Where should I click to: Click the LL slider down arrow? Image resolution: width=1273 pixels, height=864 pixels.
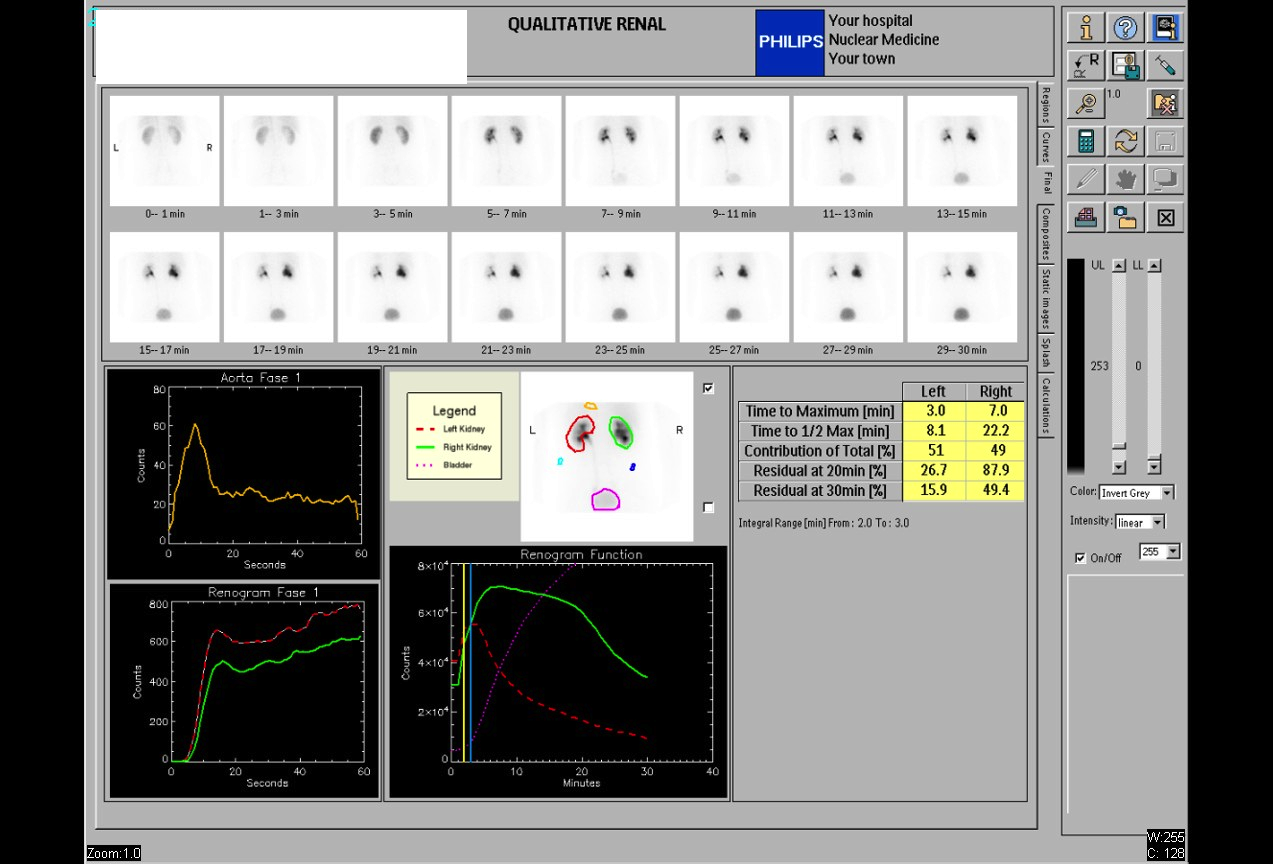(1154, 467)
